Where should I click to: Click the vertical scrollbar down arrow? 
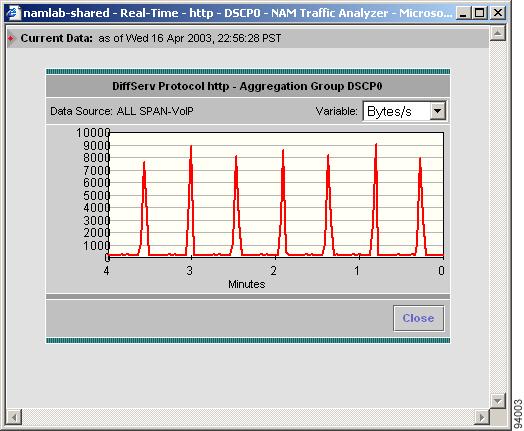pos(498,400)
